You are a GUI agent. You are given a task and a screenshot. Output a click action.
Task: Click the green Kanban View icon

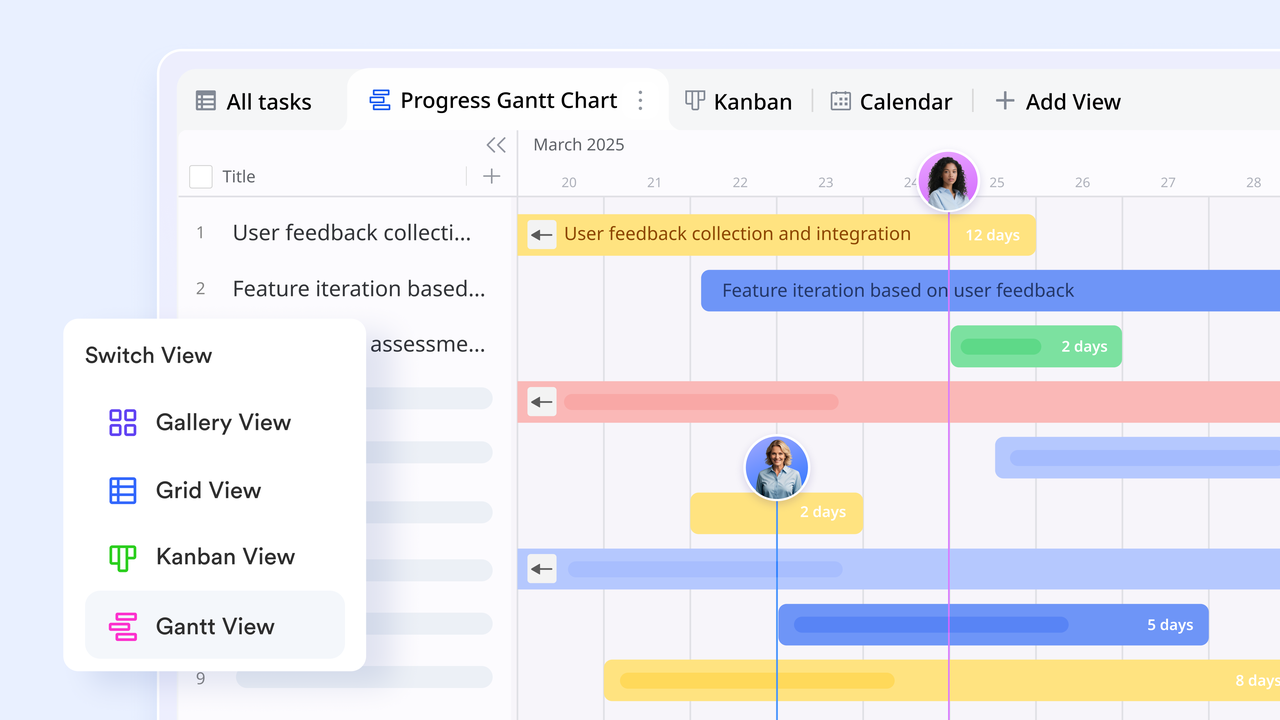coord(122,557)
